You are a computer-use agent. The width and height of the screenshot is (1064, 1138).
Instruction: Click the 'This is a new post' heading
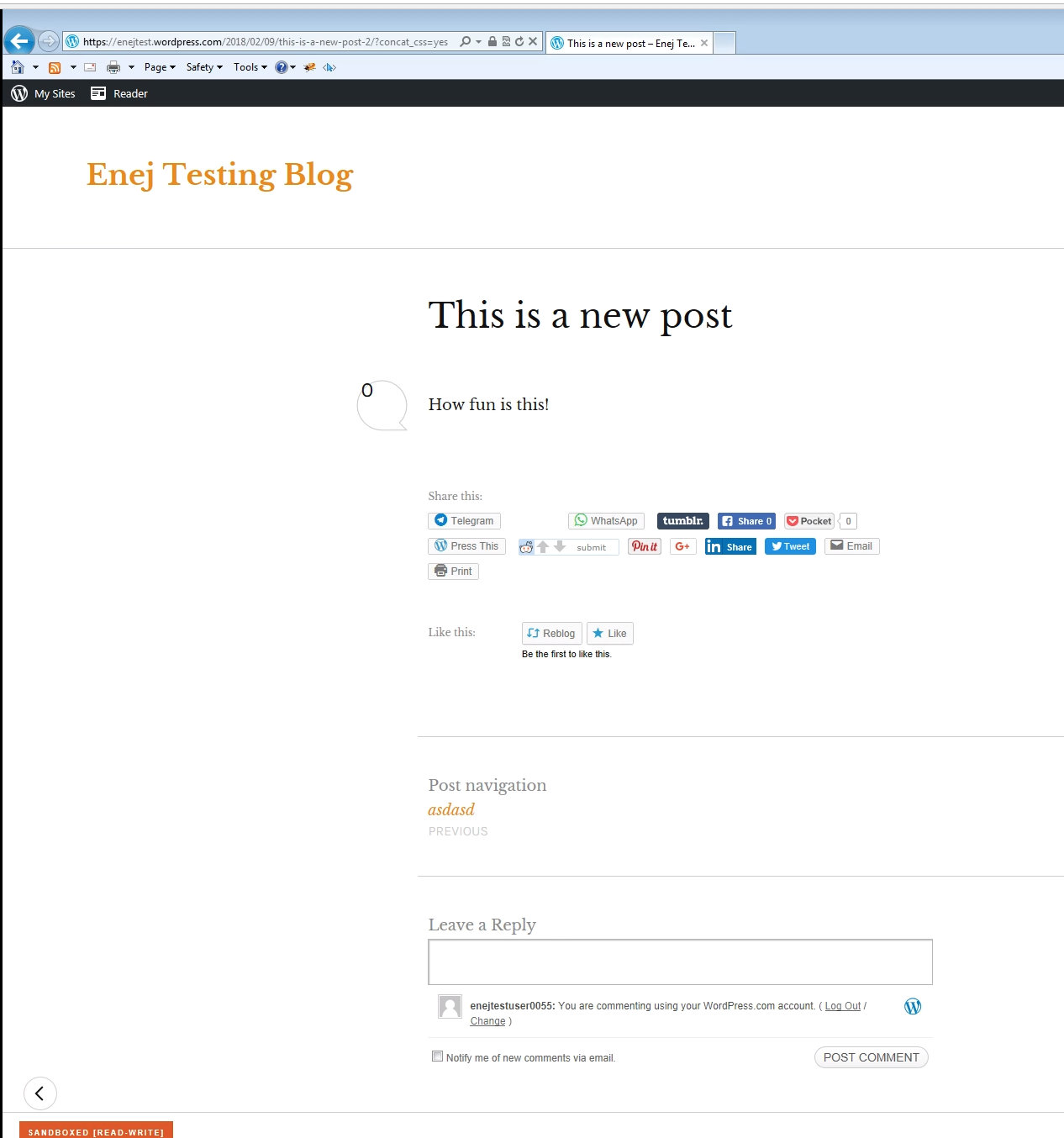point(580,317)
